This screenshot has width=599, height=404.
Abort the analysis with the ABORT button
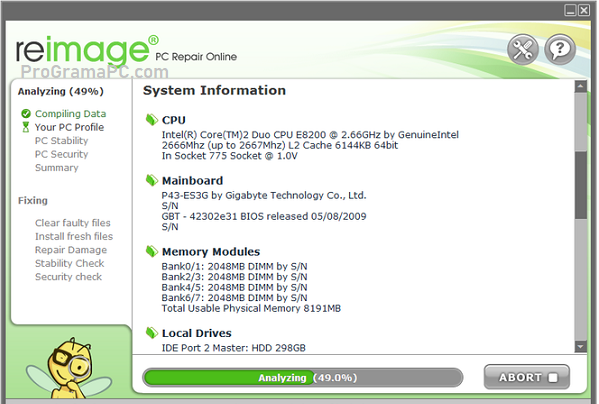(526, 377)
